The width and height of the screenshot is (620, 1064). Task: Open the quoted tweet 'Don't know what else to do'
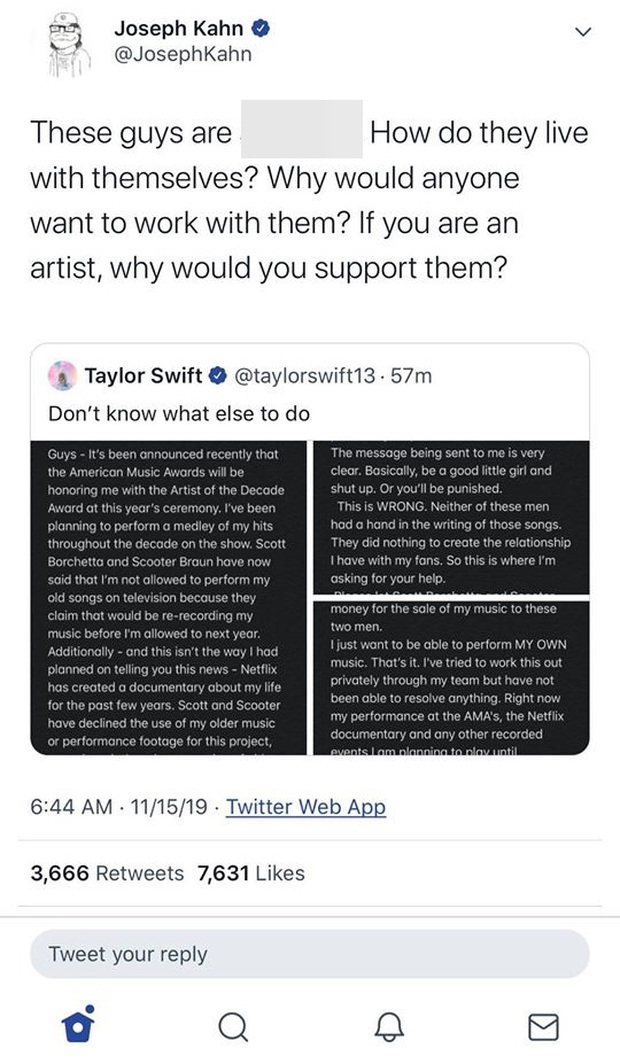click(x=179, y=413)
